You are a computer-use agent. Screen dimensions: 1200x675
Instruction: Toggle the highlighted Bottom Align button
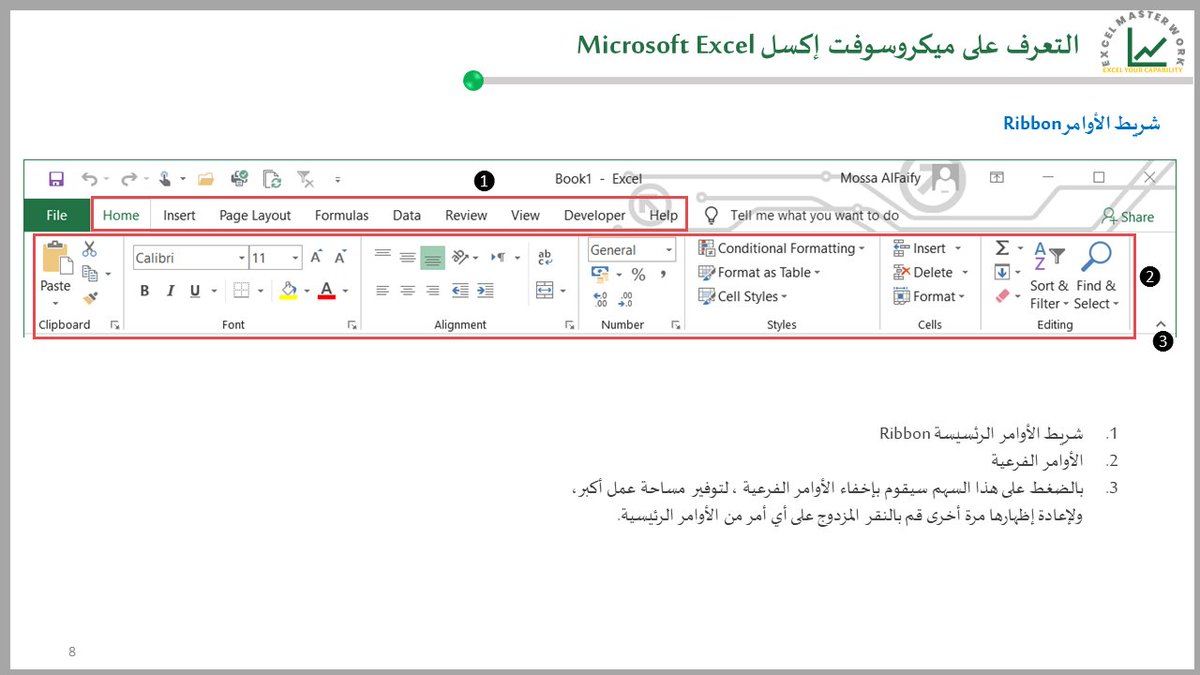click(432, 257)
